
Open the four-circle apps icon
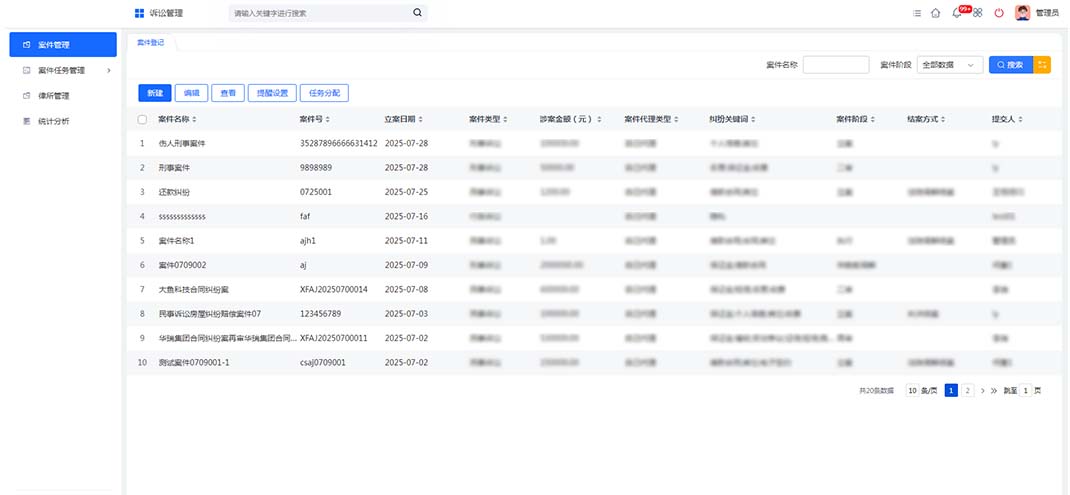[x=977, y=13]
